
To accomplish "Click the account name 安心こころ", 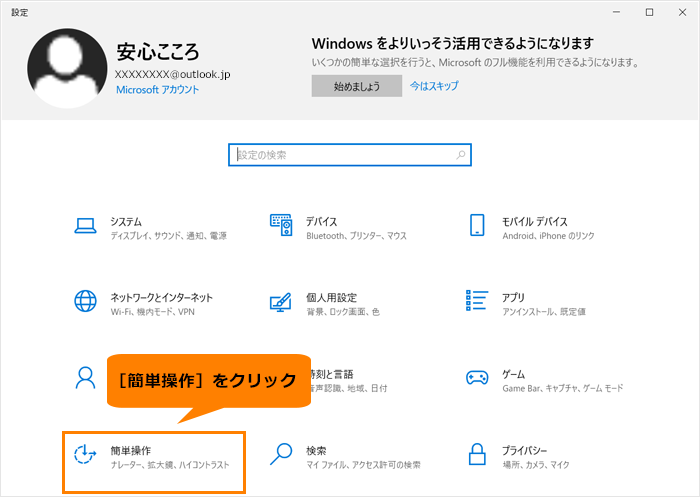I will pos(158,52).
